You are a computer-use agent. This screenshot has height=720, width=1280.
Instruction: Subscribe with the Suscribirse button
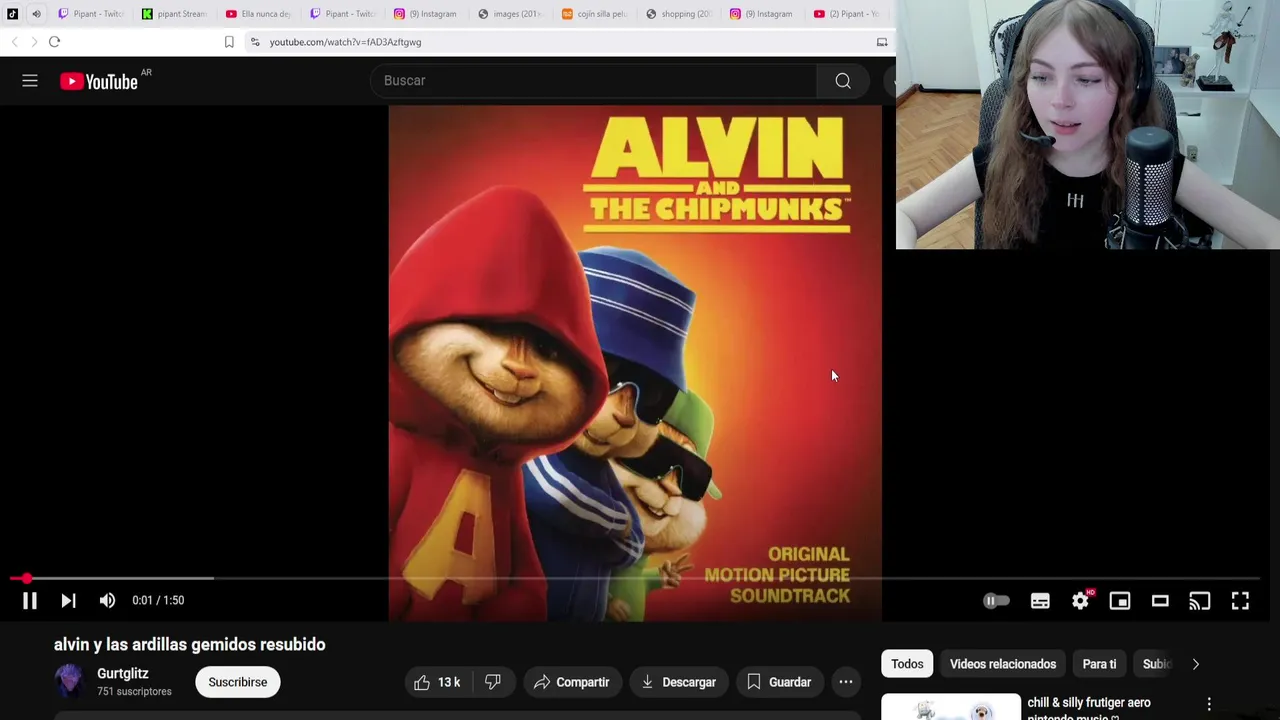(238, 682)
